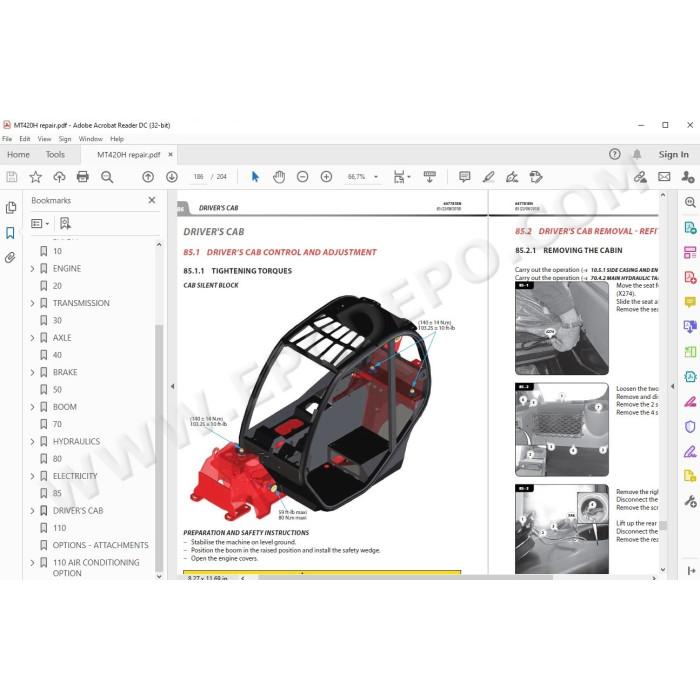Open the Help menu
This screenshot has height=700, width=700.
[117, 139]
